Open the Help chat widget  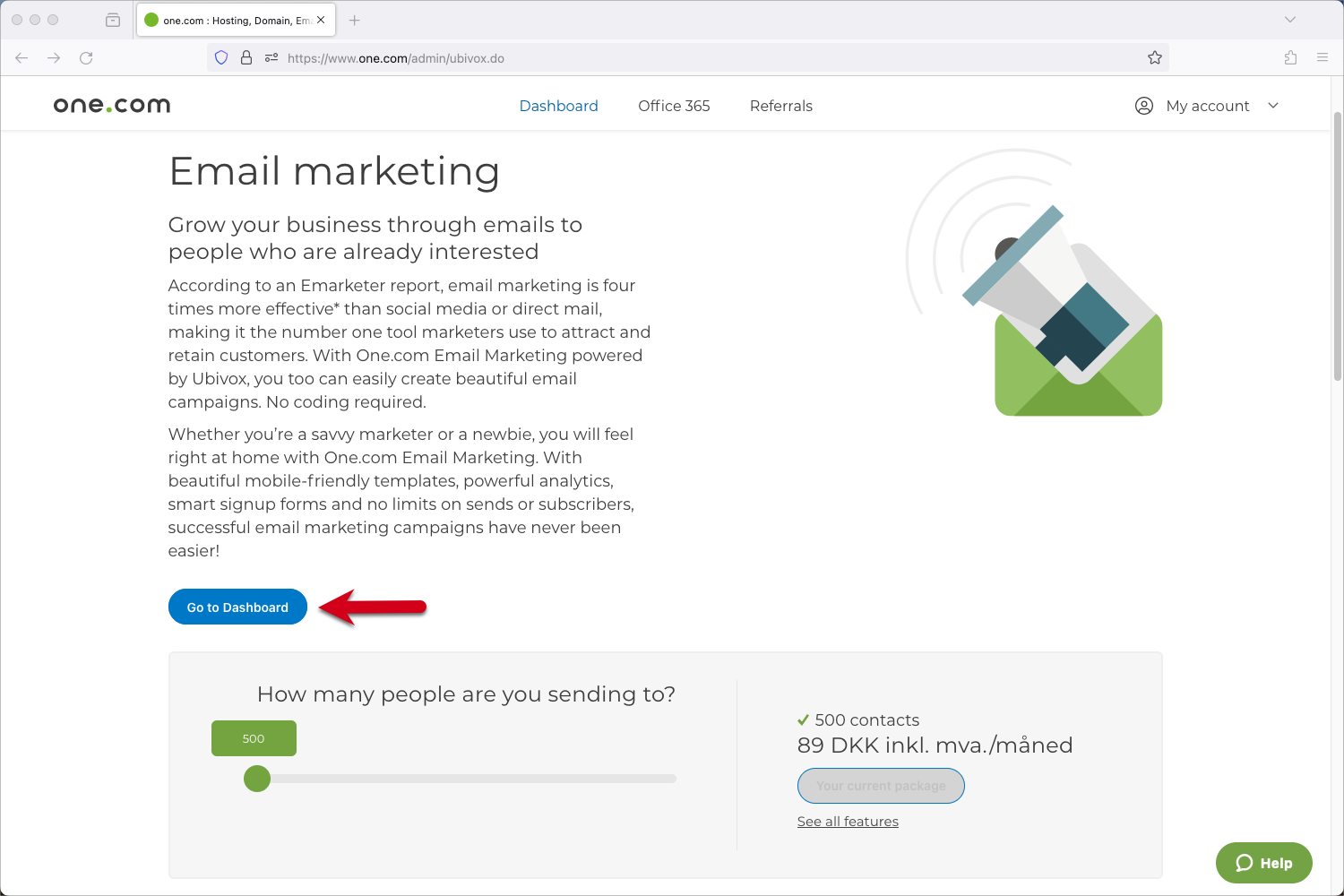click(1263, 863)
